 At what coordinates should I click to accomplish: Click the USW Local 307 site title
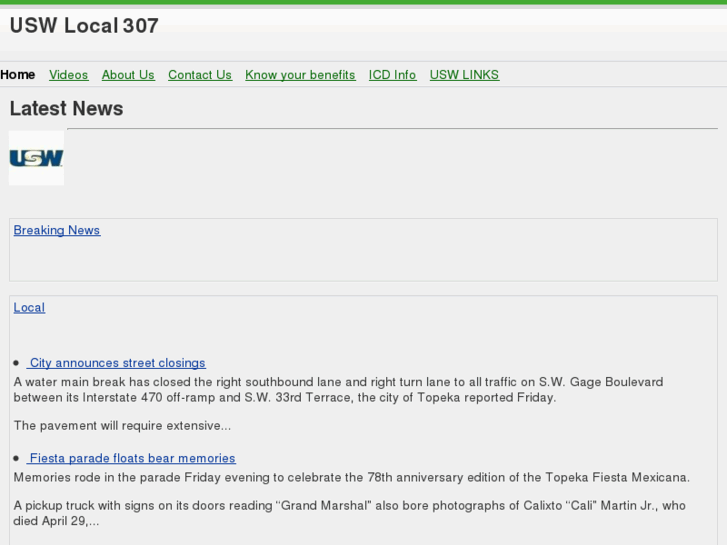tap(84, 26)
